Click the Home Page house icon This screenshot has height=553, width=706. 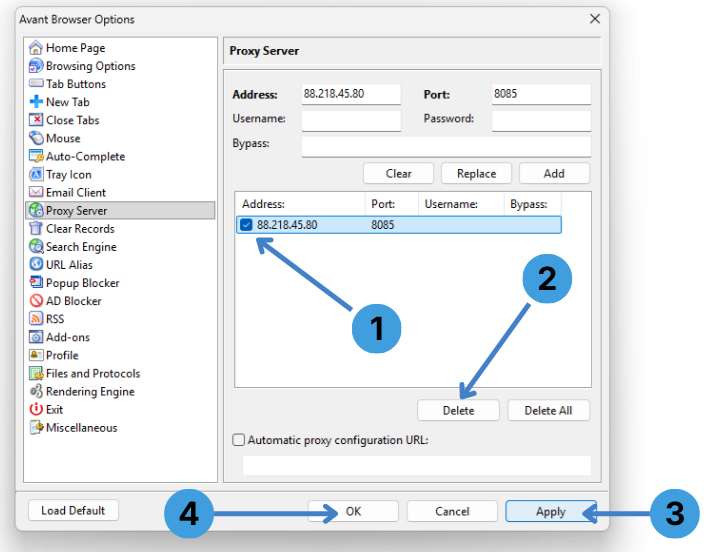click(36, 48)
